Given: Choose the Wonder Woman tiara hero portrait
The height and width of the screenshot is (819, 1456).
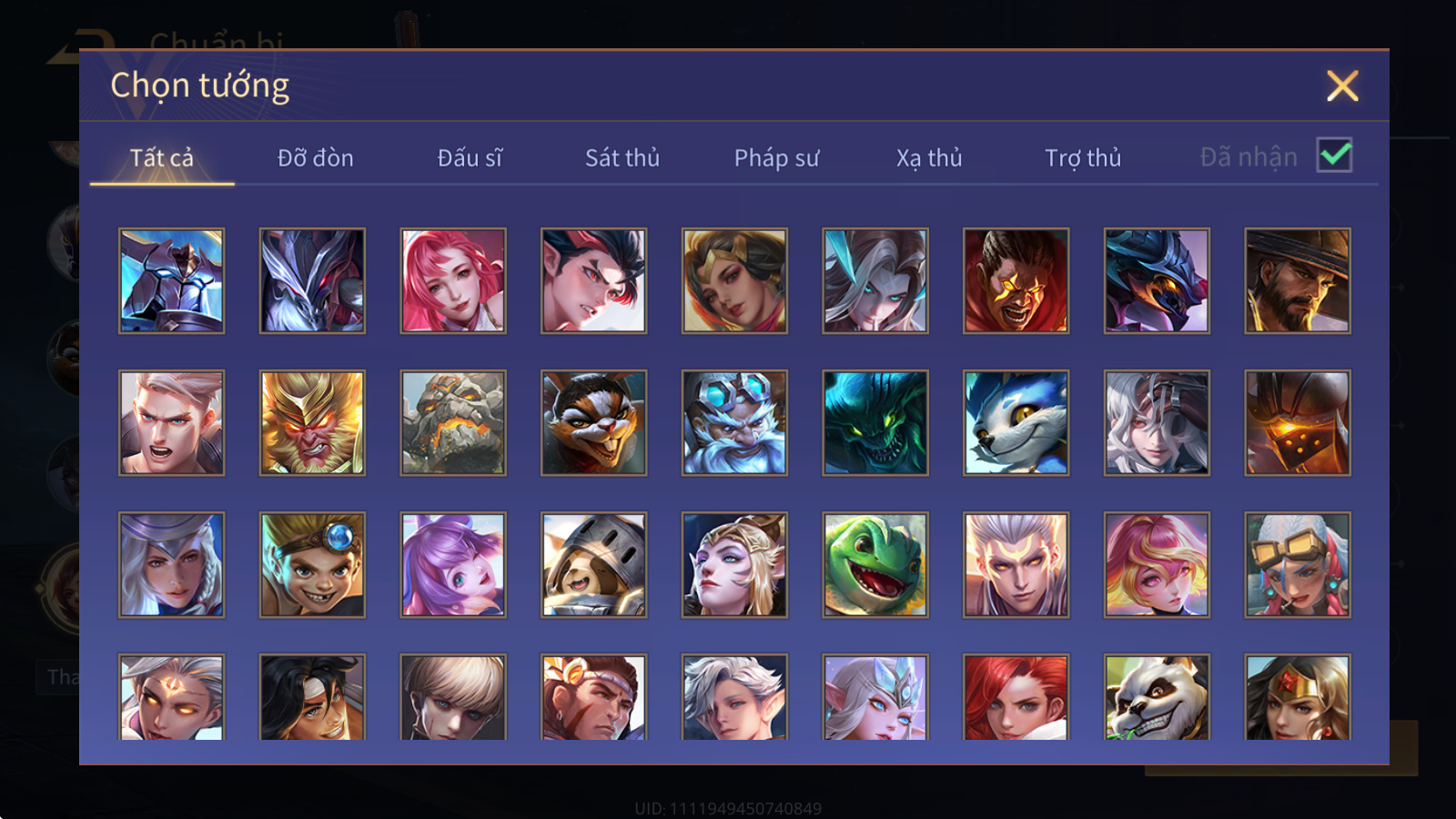Looking at the screenshot, I should [x=1298, y=697].
